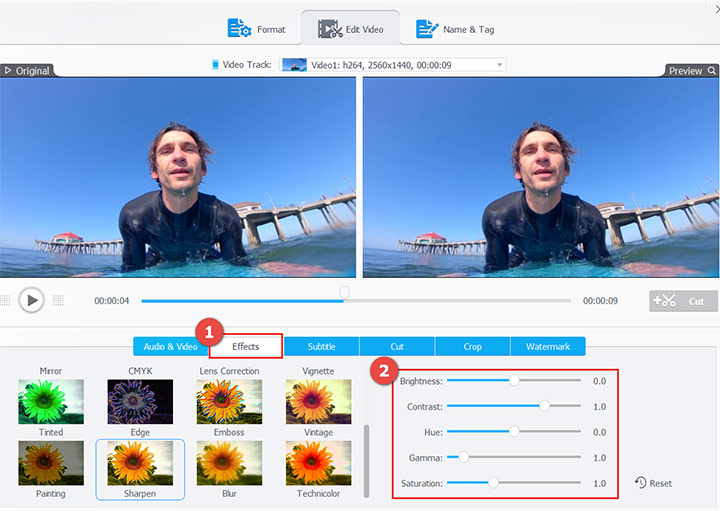The width and height of the screenshot is (720, 511).
Task: Open the Name & Tag tab
Action: (x=455, y=29)
